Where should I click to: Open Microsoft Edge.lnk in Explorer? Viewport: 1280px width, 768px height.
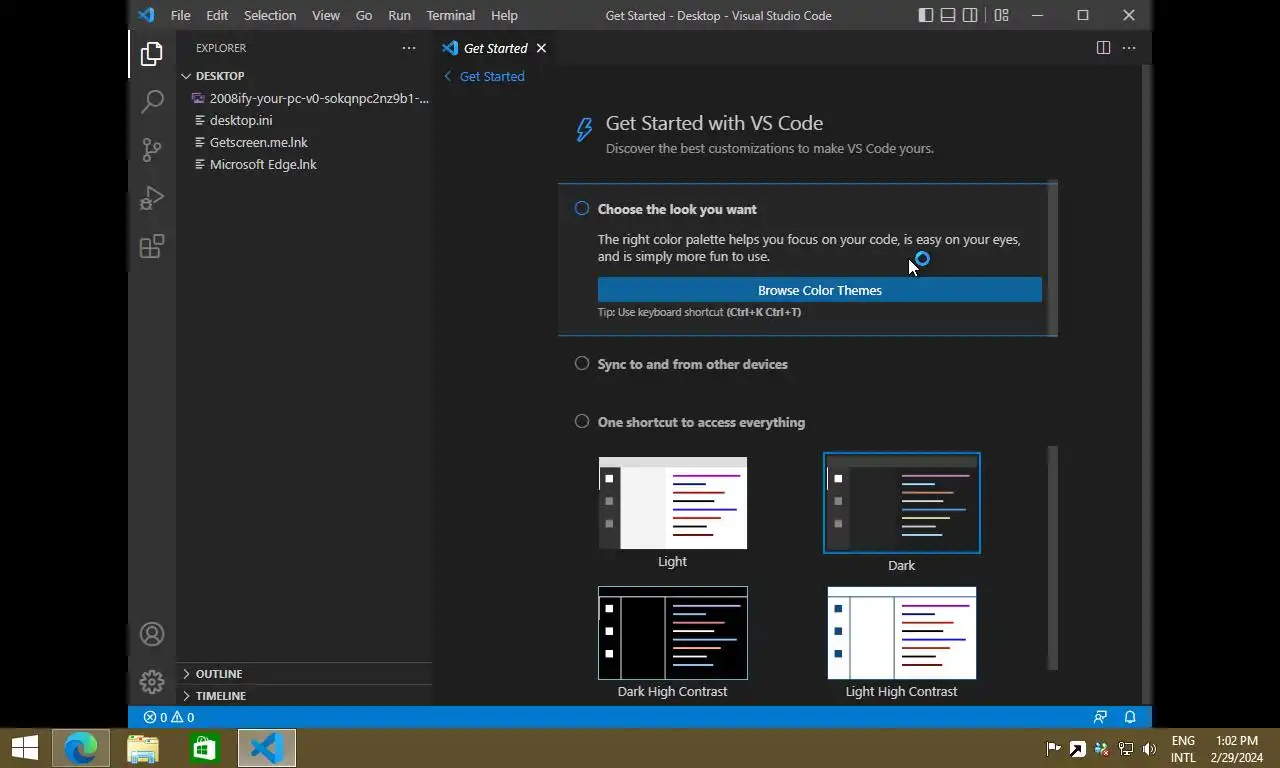tap(304, 164)
